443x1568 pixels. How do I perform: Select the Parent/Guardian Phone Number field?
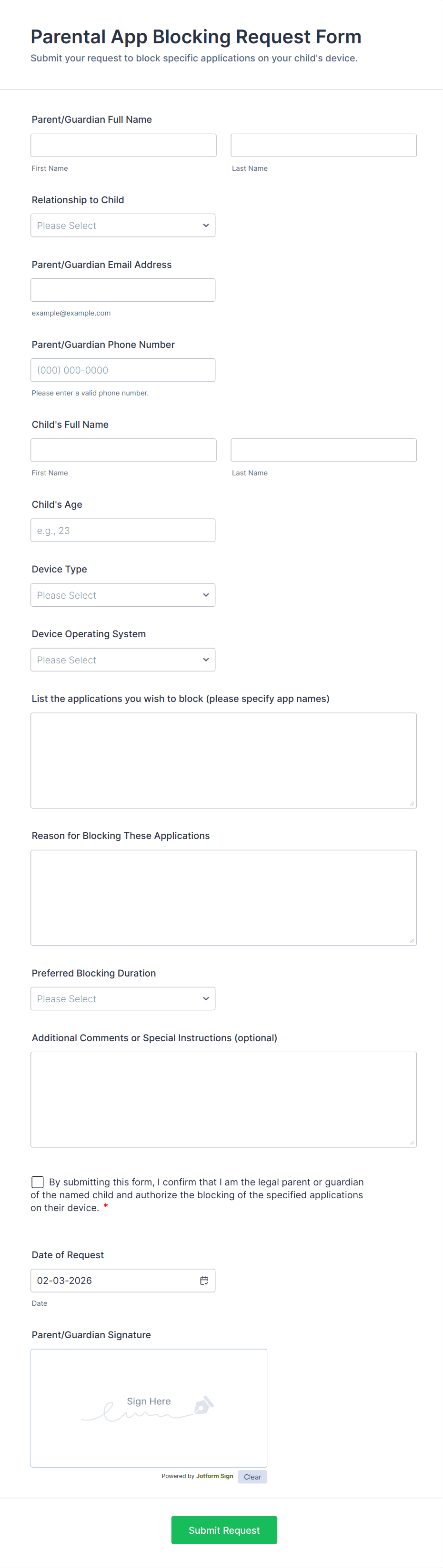(x=122, y=370)
